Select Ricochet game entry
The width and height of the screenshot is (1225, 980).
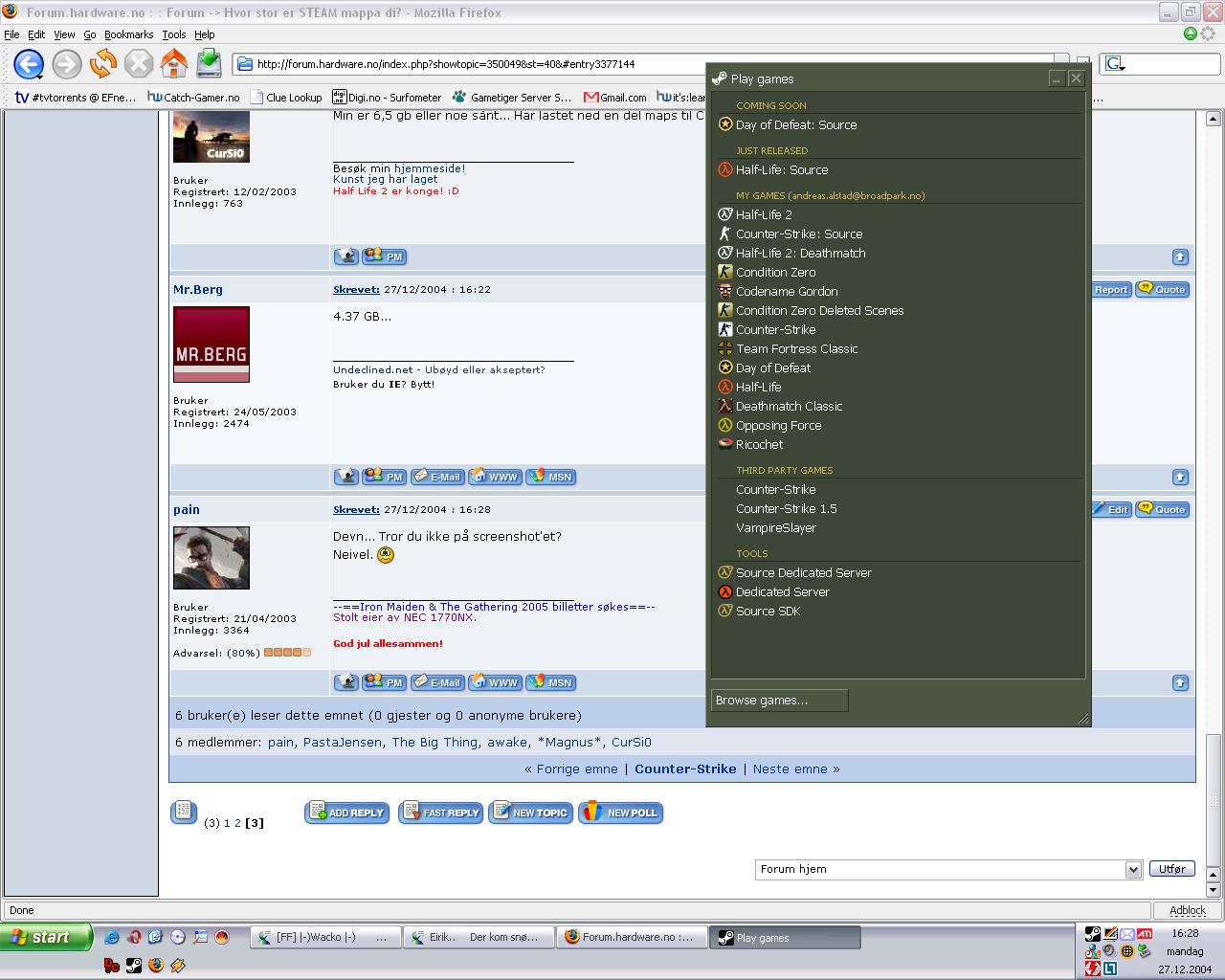click(759, 444)
